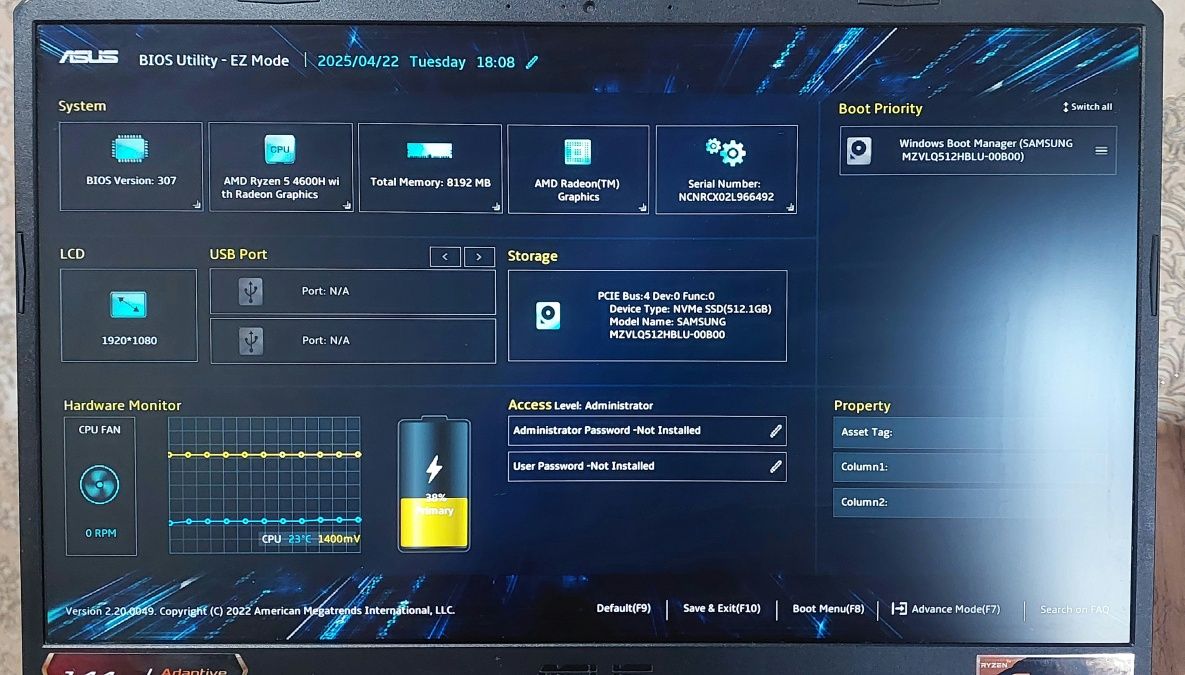Click the PCIE Bus:4 Dev:0 Func:0 line
The width and height of the screenshot is (1185, 675).
tap(656, 296)
